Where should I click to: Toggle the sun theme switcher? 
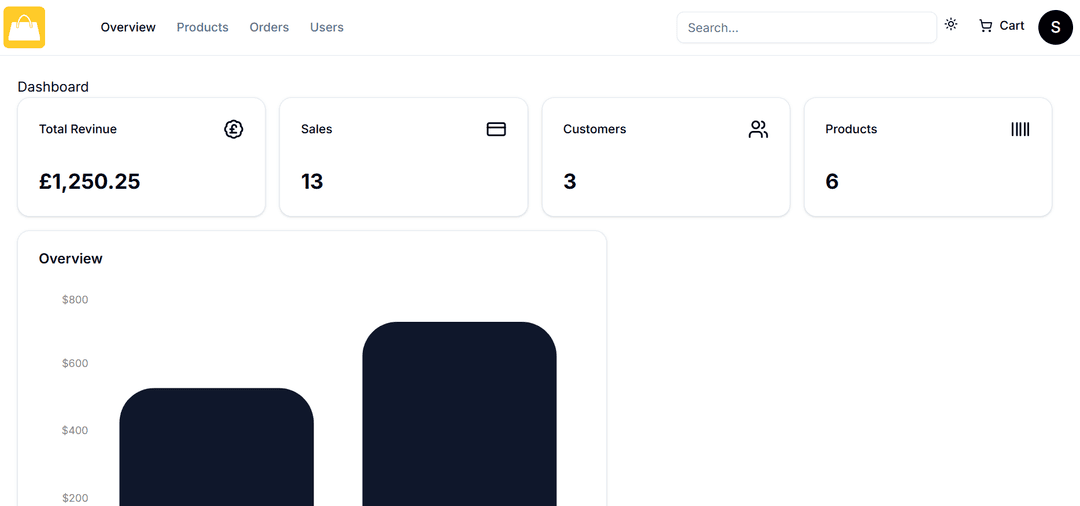tap(951, 25)
